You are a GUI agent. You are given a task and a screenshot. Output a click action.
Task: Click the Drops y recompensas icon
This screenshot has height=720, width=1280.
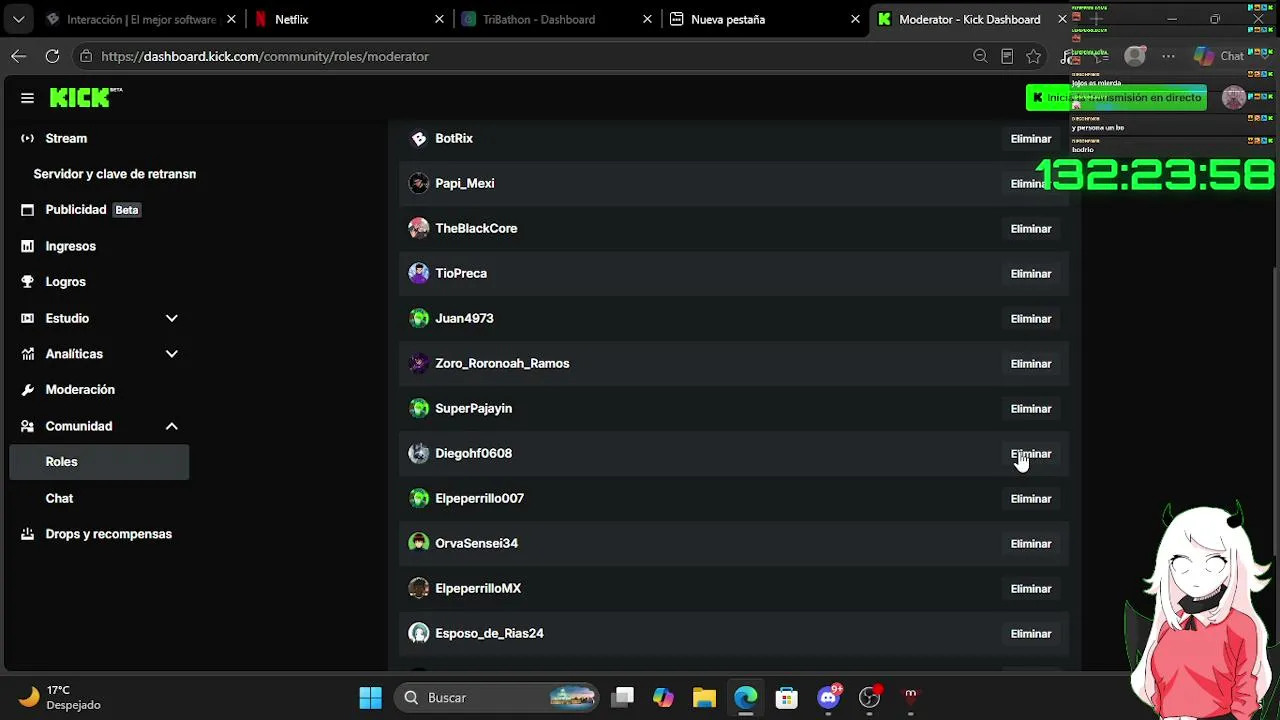27,534
